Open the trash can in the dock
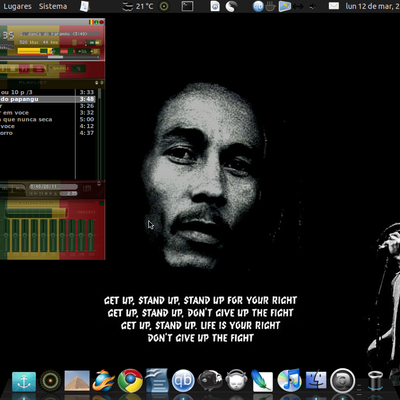 (x=375, y=381)
